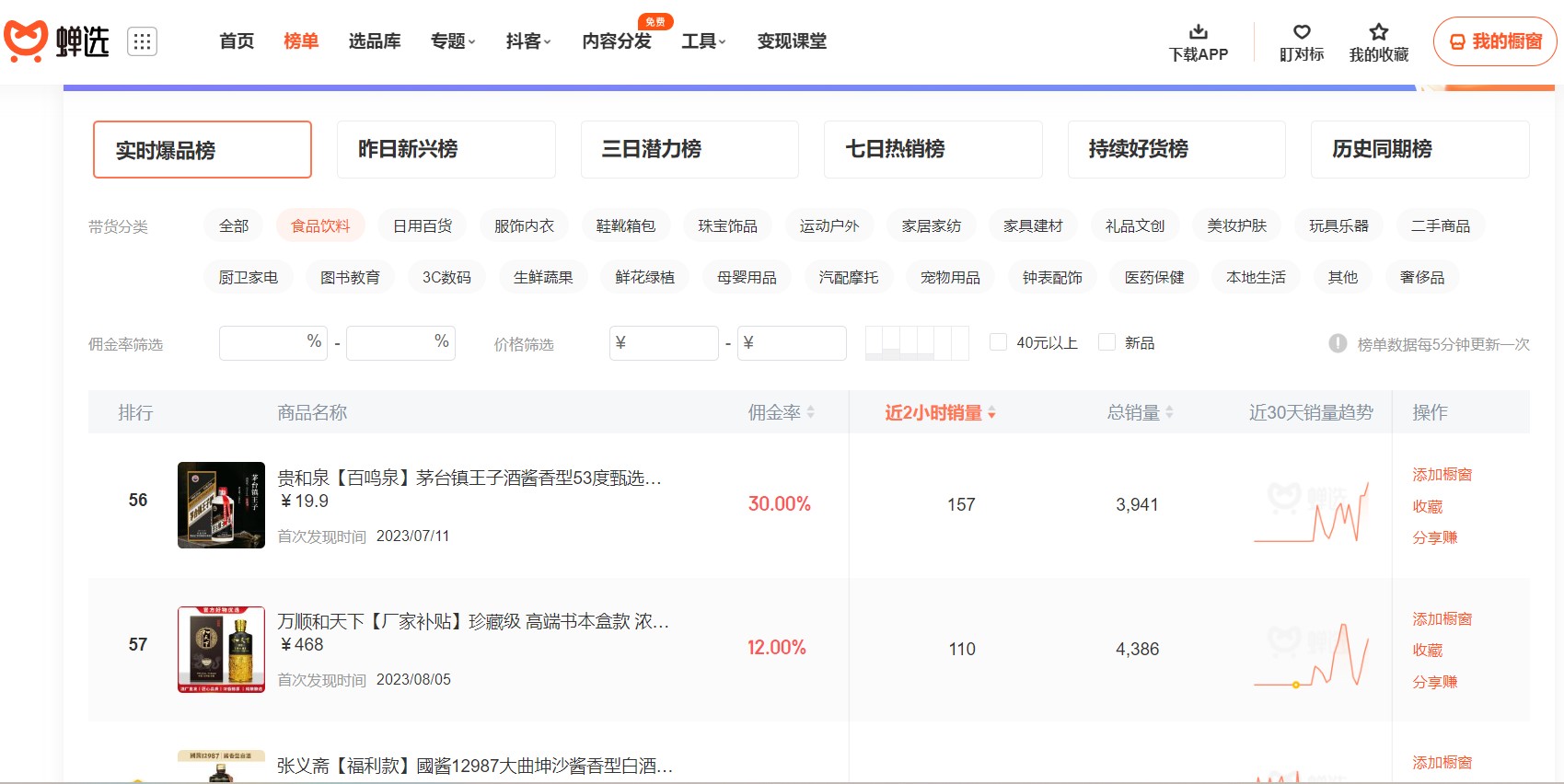The image size is (1564, 784).
Task: Click 分享赚 for rank 56 product
Action: coord(1435,537)
